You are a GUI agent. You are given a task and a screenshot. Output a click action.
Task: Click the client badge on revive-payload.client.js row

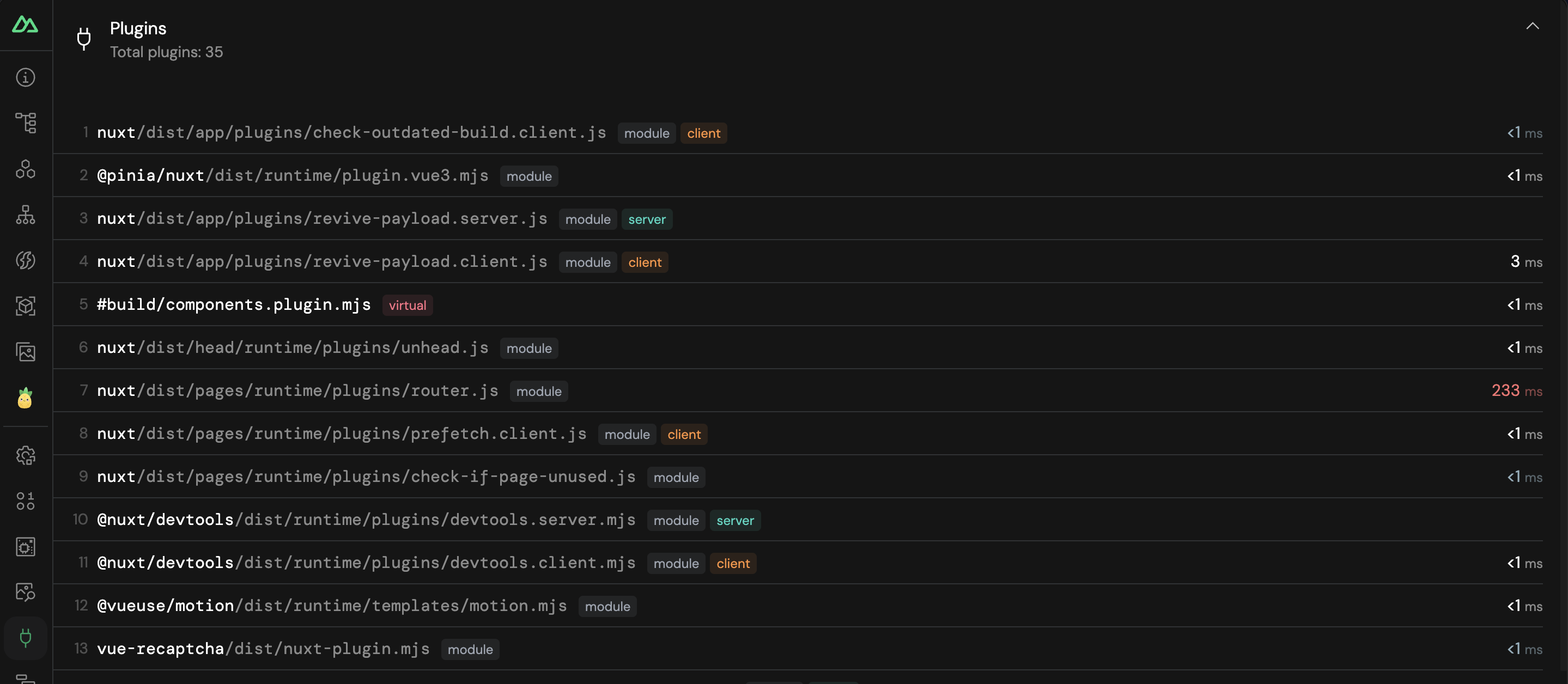click(645, 262)
